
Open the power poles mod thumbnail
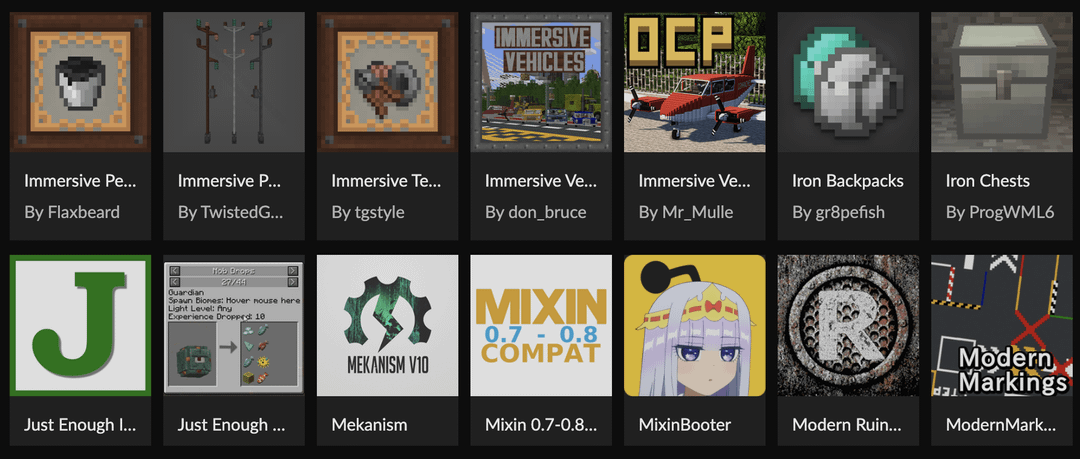(x=234, y=82)
